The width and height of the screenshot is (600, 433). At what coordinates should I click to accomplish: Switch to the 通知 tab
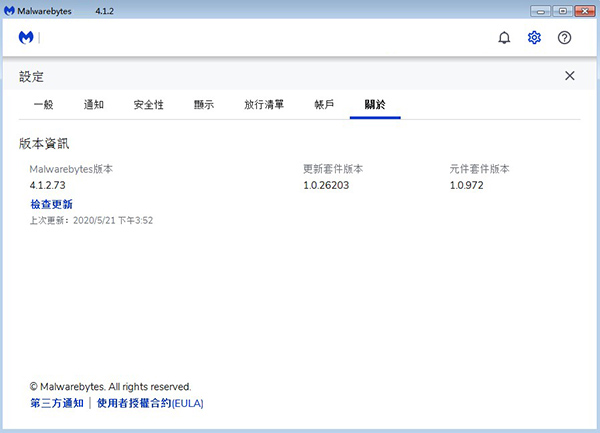[94, 104]
